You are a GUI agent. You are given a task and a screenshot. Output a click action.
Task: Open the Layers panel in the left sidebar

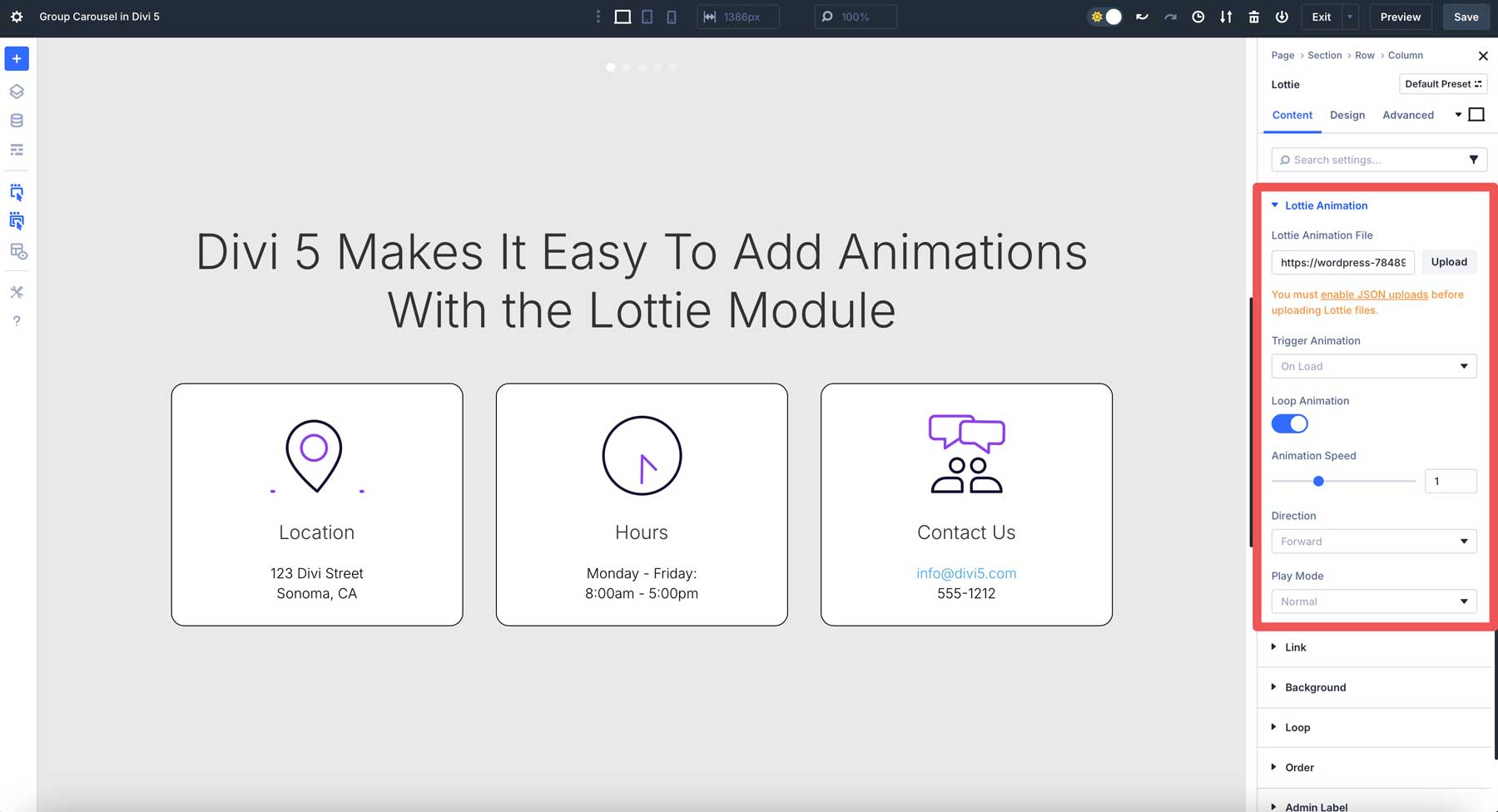tap(16, 92)
